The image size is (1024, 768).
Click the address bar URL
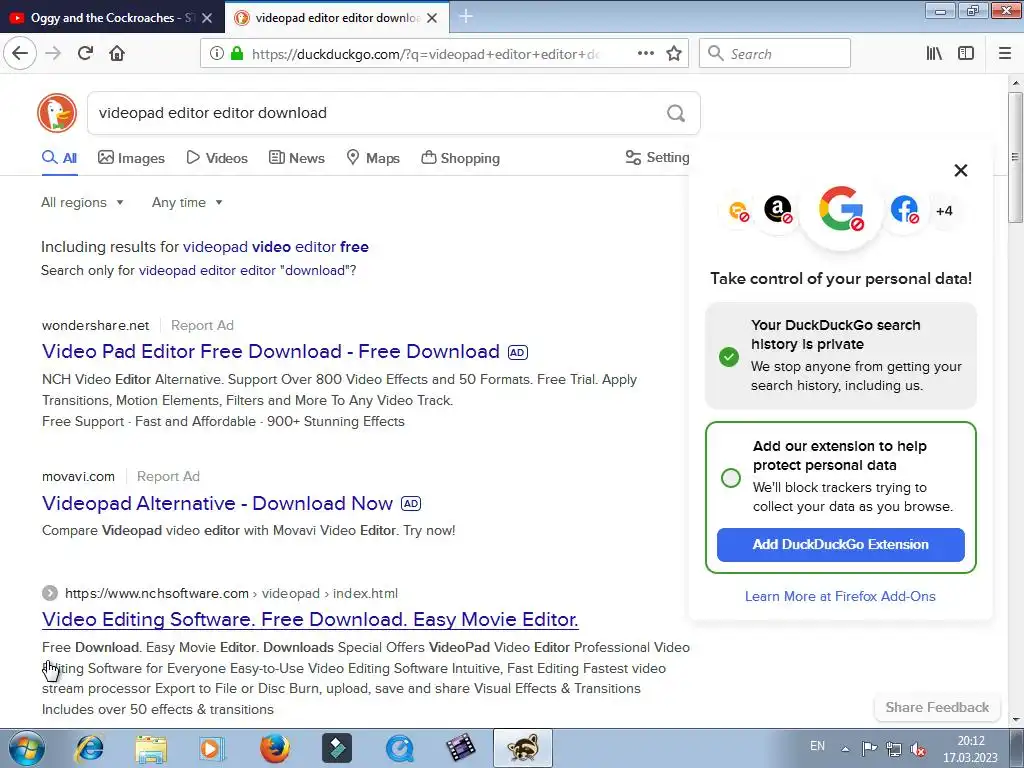425,54
